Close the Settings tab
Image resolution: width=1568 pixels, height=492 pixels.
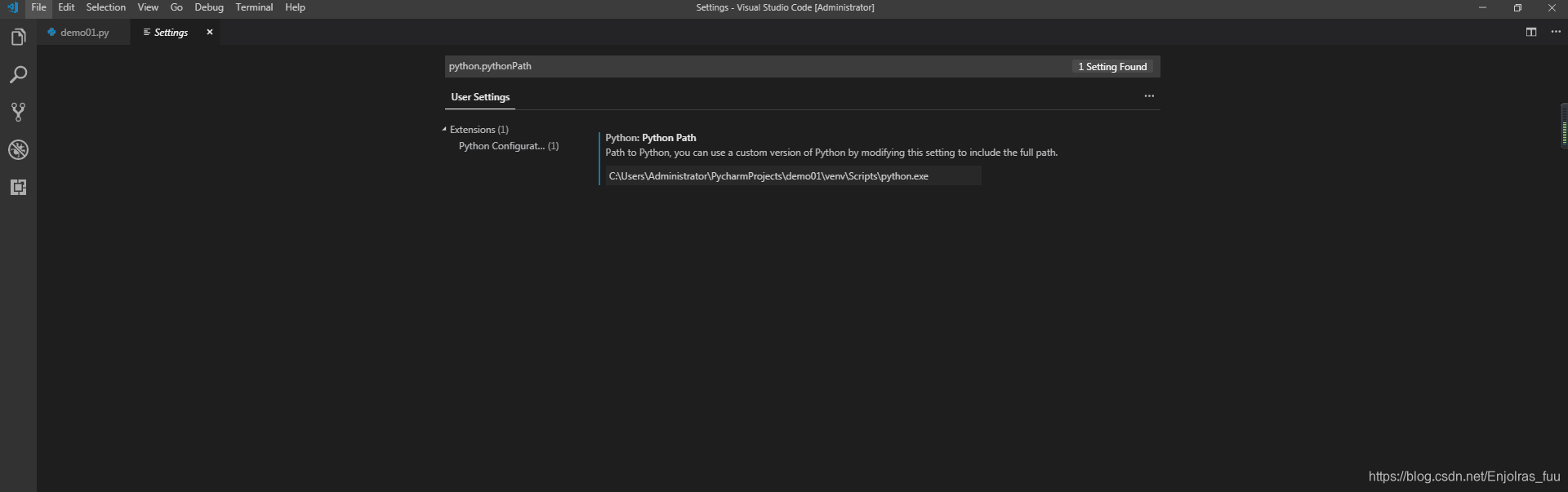point(210,32)
